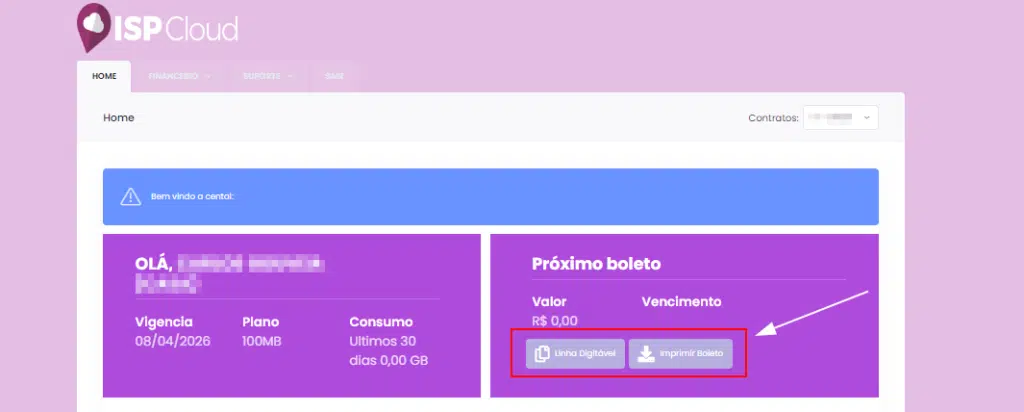Expand the Suporte menu arrow
The height and width of the screenshot is (412, 1024).
coord(290,76)
